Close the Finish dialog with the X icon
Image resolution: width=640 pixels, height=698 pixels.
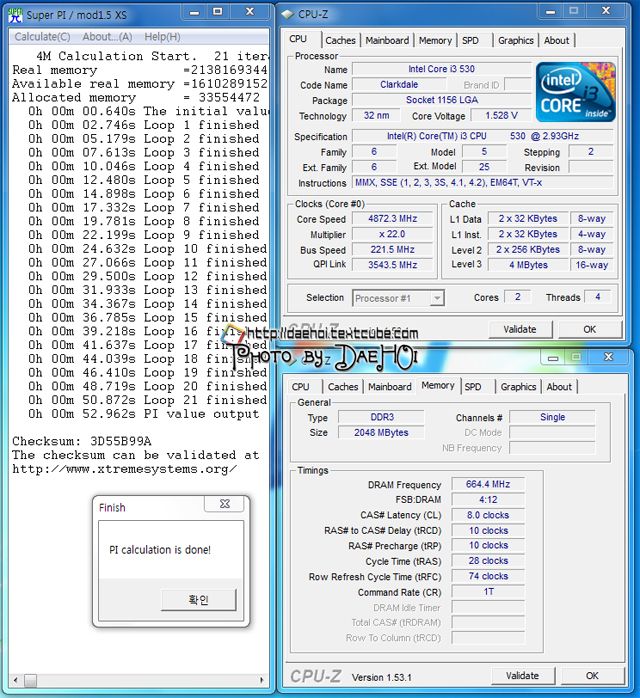(224, 504)
